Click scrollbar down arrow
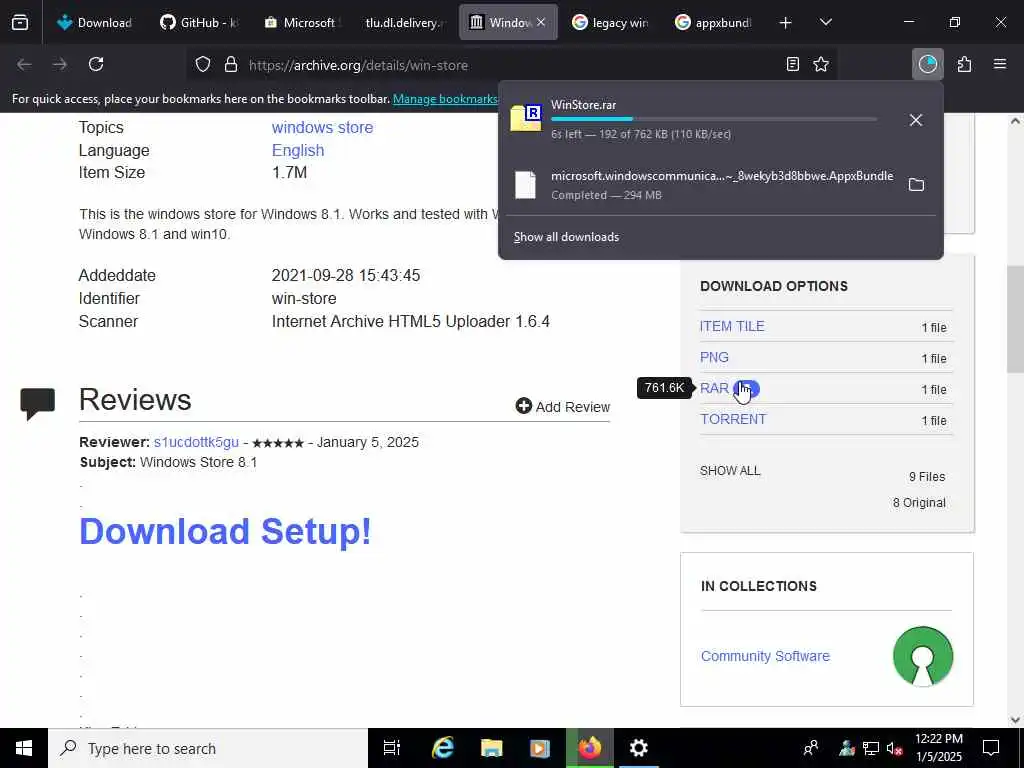This screenshot has height=768, width=1024. 1015,720
